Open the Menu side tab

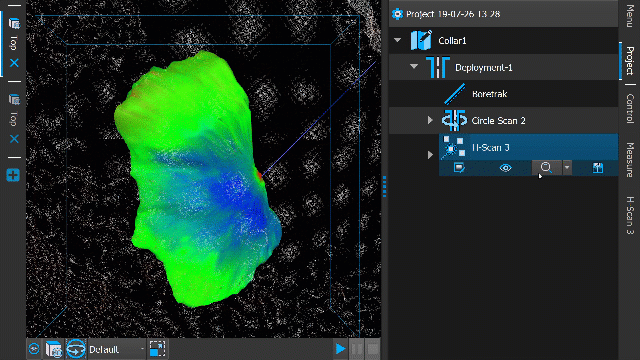click(630, 14)
